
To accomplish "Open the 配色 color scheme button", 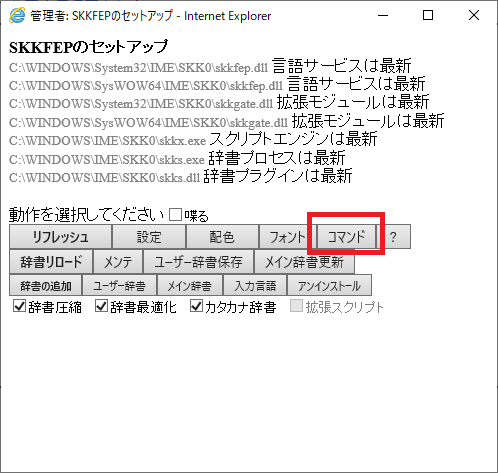I will point(222,237).
